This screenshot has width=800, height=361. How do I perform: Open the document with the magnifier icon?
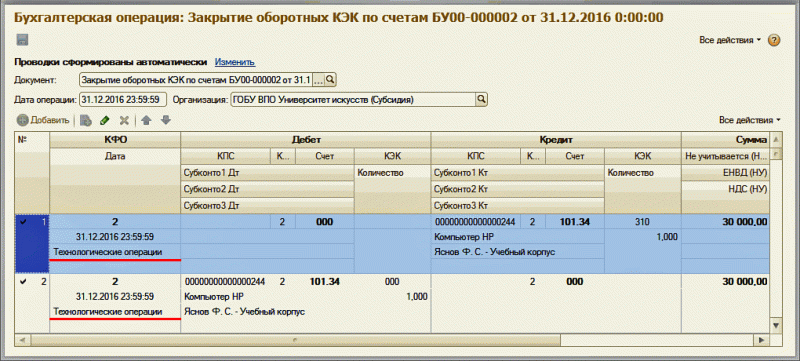pos(330,80)
